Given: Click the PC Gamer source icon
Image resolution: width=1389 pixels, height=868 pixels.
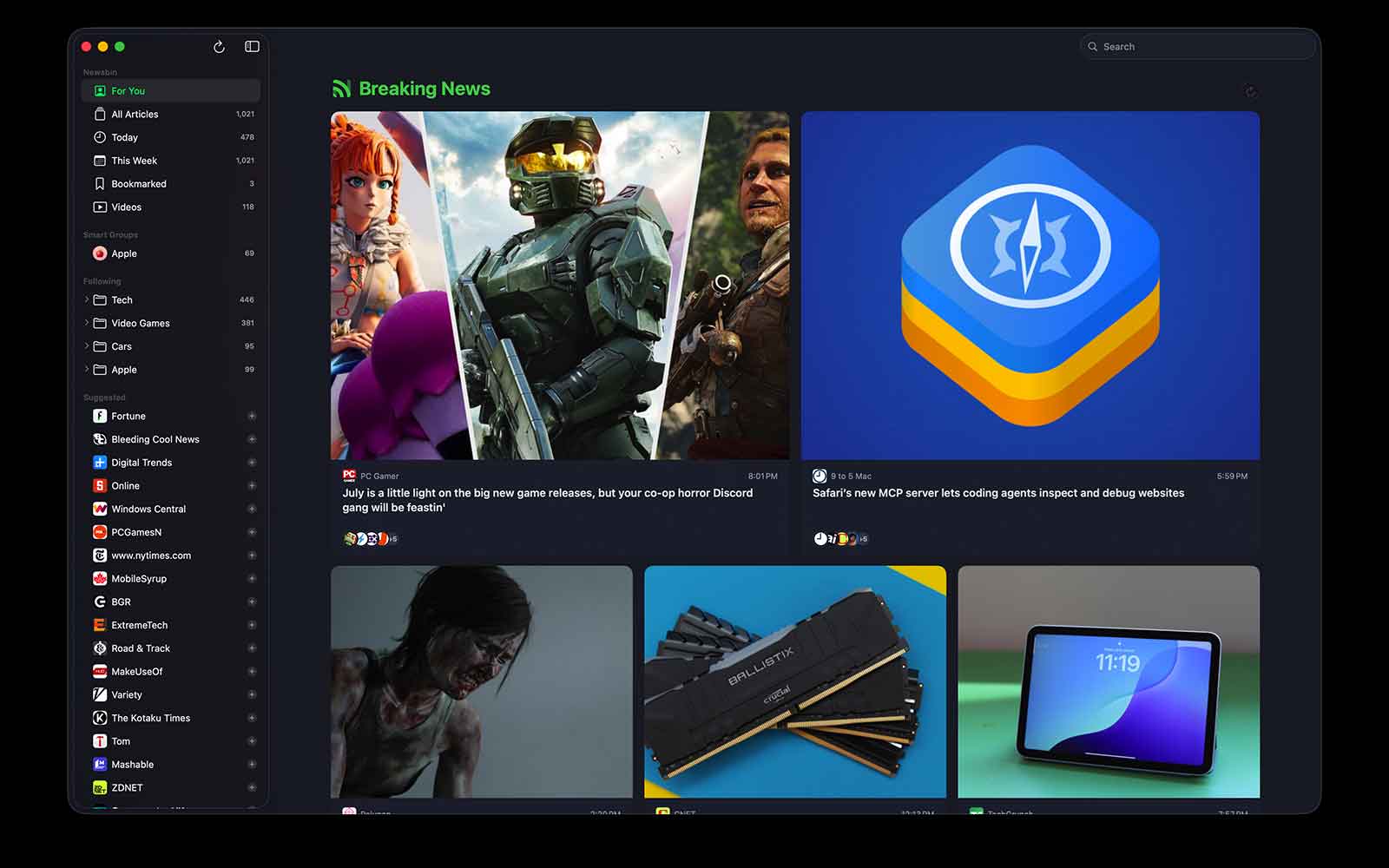Looking at the screenshot, I should pyautogui.click(x=349, y=476).
